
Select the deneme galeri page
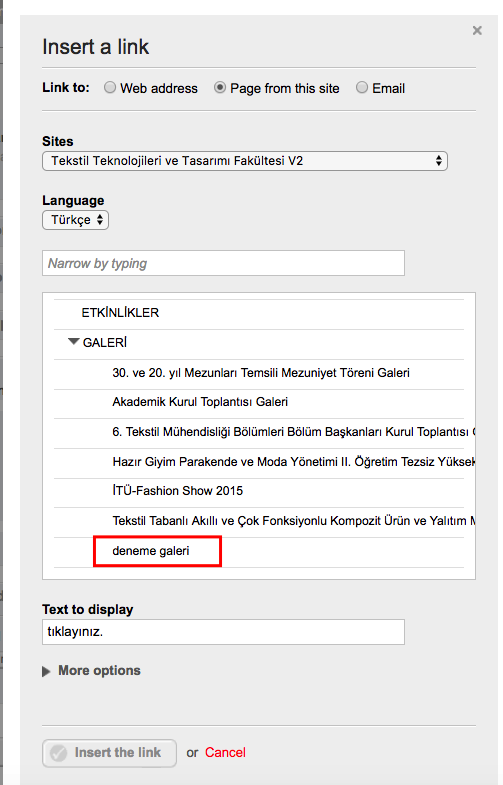pyautogui.click(x=151, y=551)
